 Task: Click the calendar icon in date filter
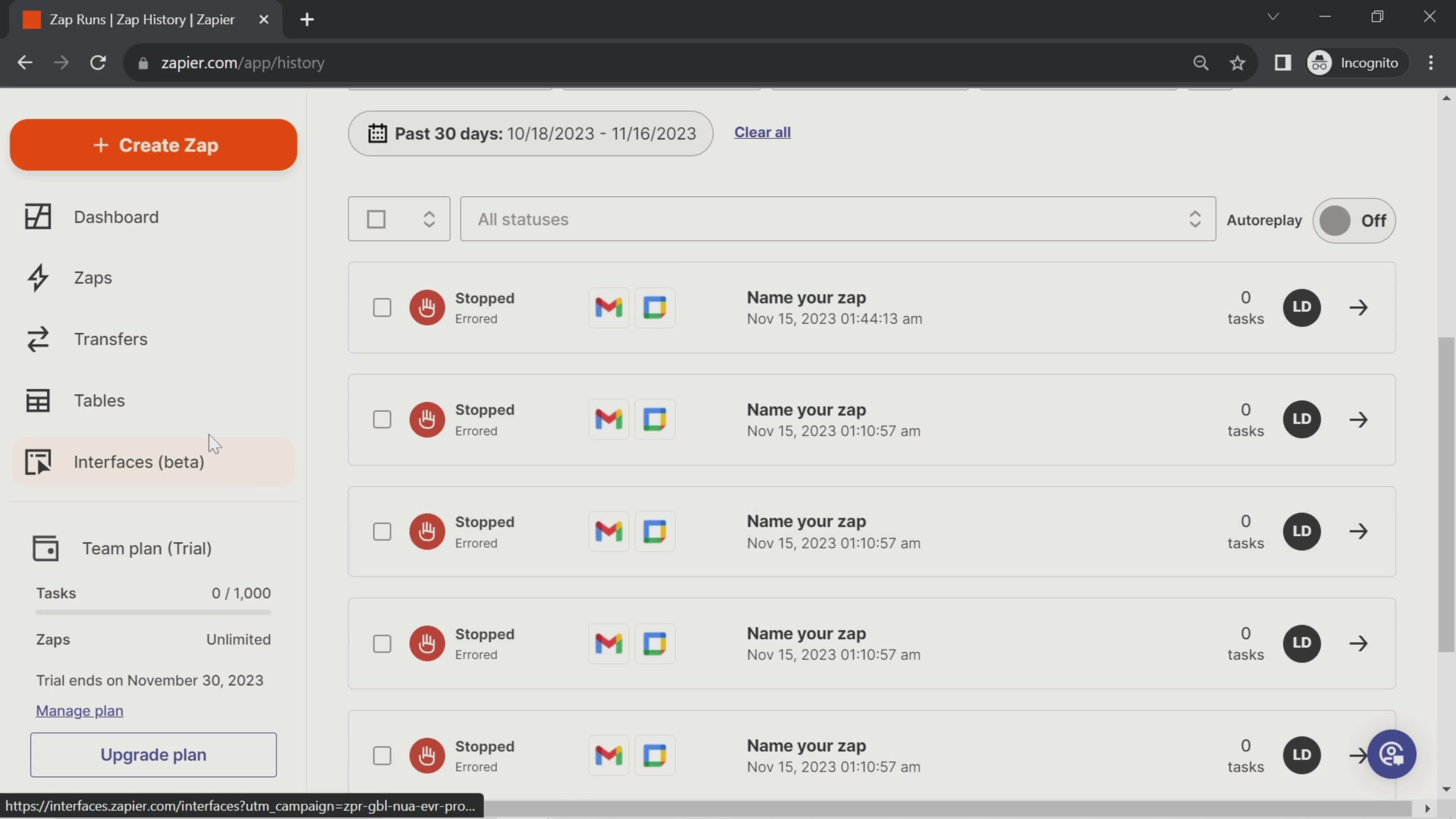[378, 133]
